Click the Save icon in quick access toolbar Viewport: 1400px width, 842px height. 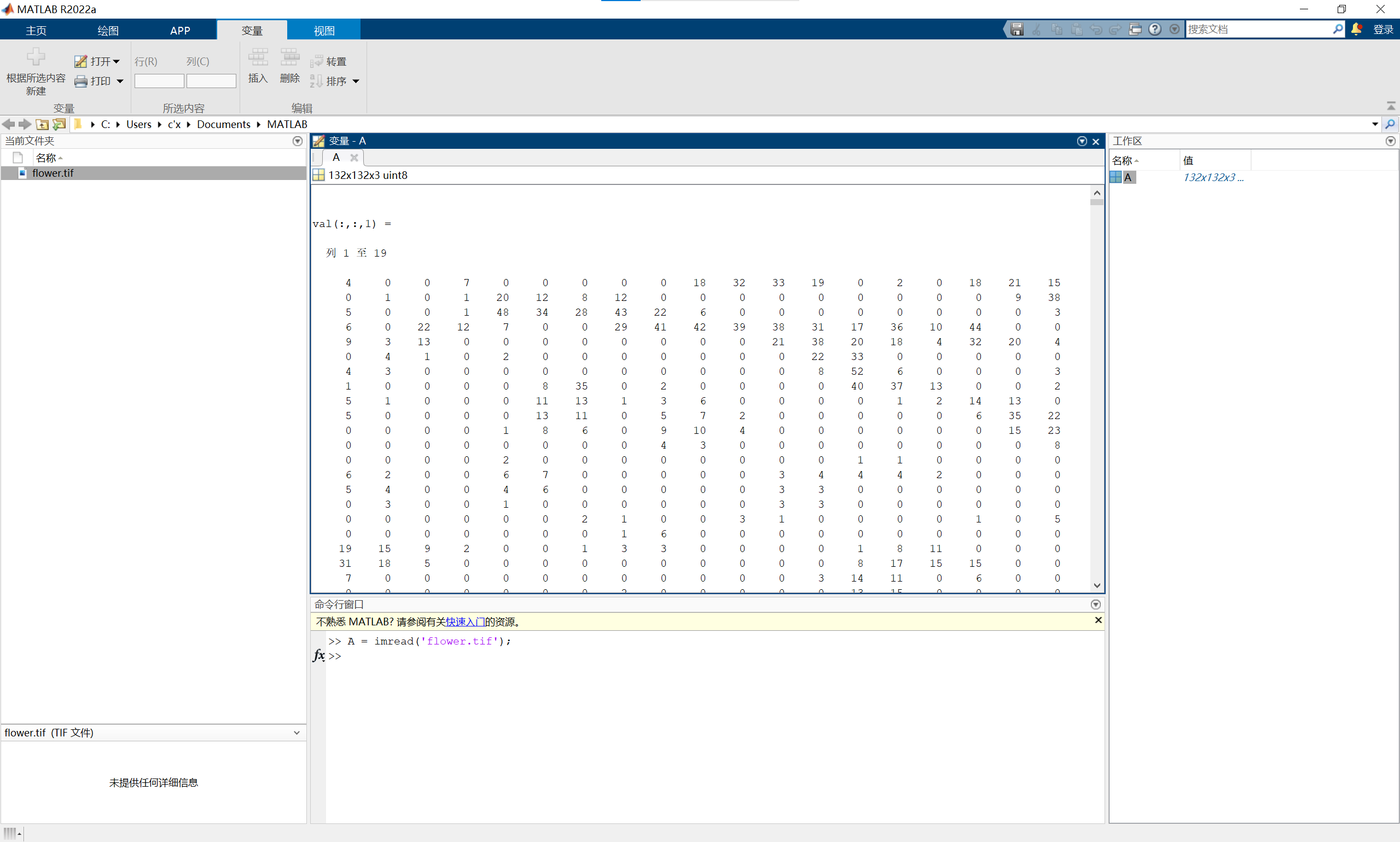pyautogui.click(x=1017, y=30)
